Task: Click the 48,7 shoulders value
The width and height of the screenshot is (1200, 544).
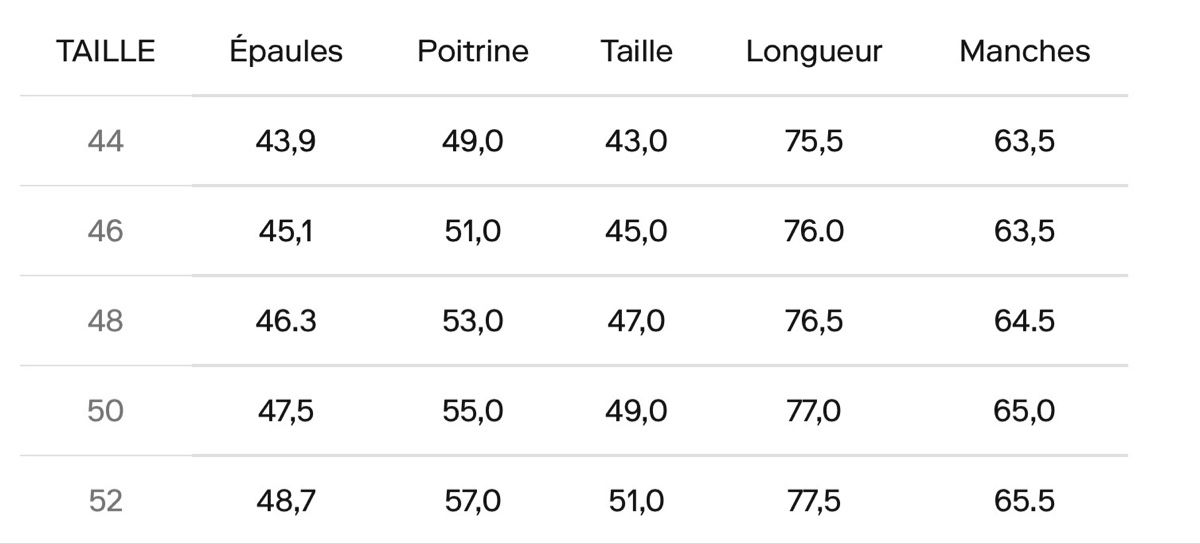Action: pyautogui.click(x=286, y=501)
